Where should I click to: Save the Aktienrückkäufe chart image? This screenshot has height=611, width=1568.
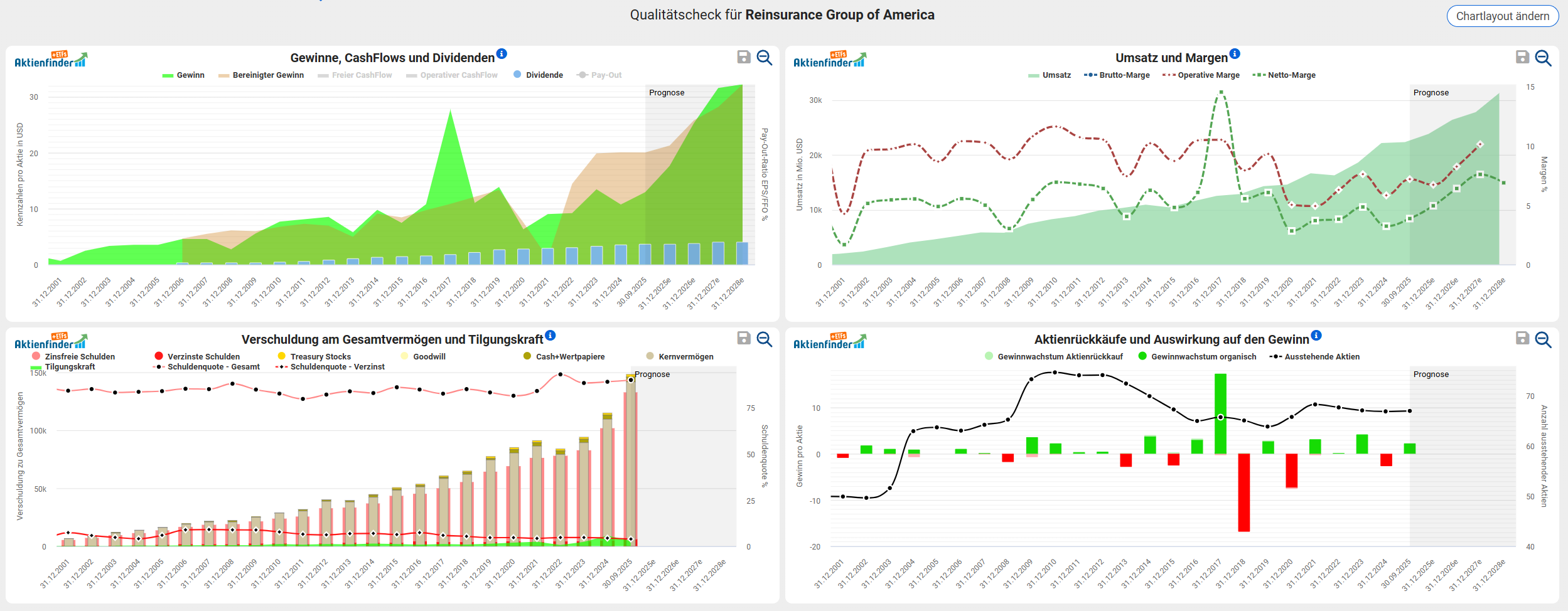pyautogui.click(x=1522, y=339)
